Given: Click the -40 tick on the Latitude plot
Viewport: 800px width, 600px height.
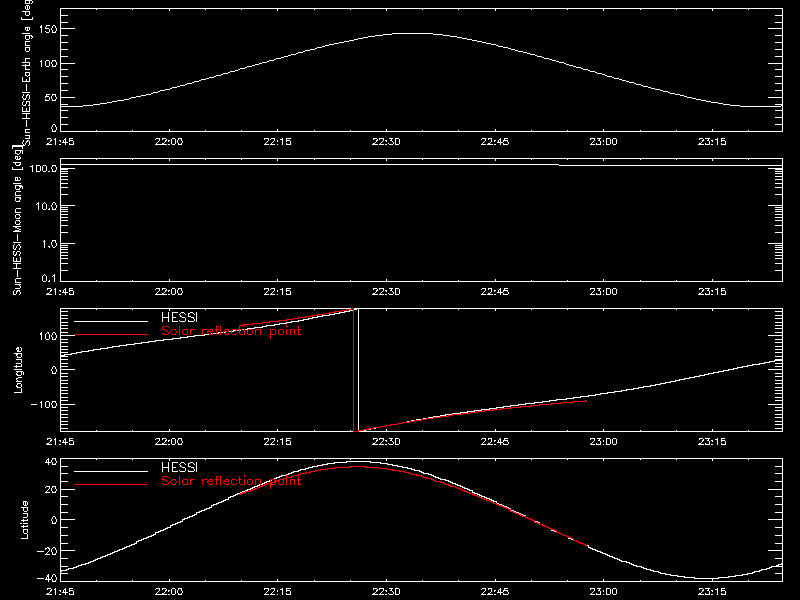Looking at the screenshot, I should click(x=47, y=578).
